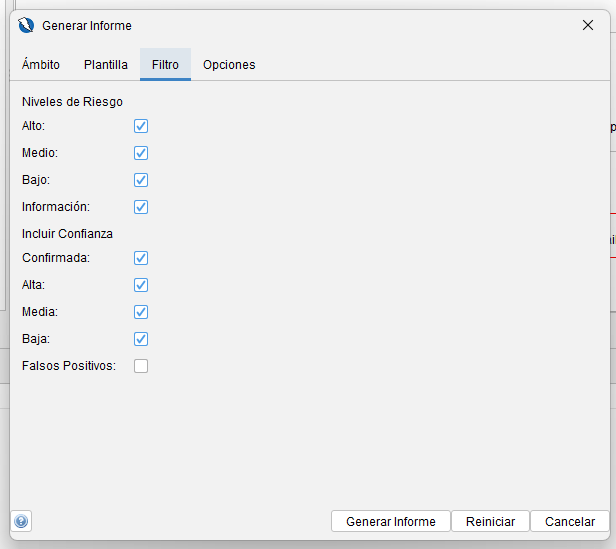616x549 pixels.
Task: Enable the Falsos Positivos checkbox
Action: (x=141, y=366)
